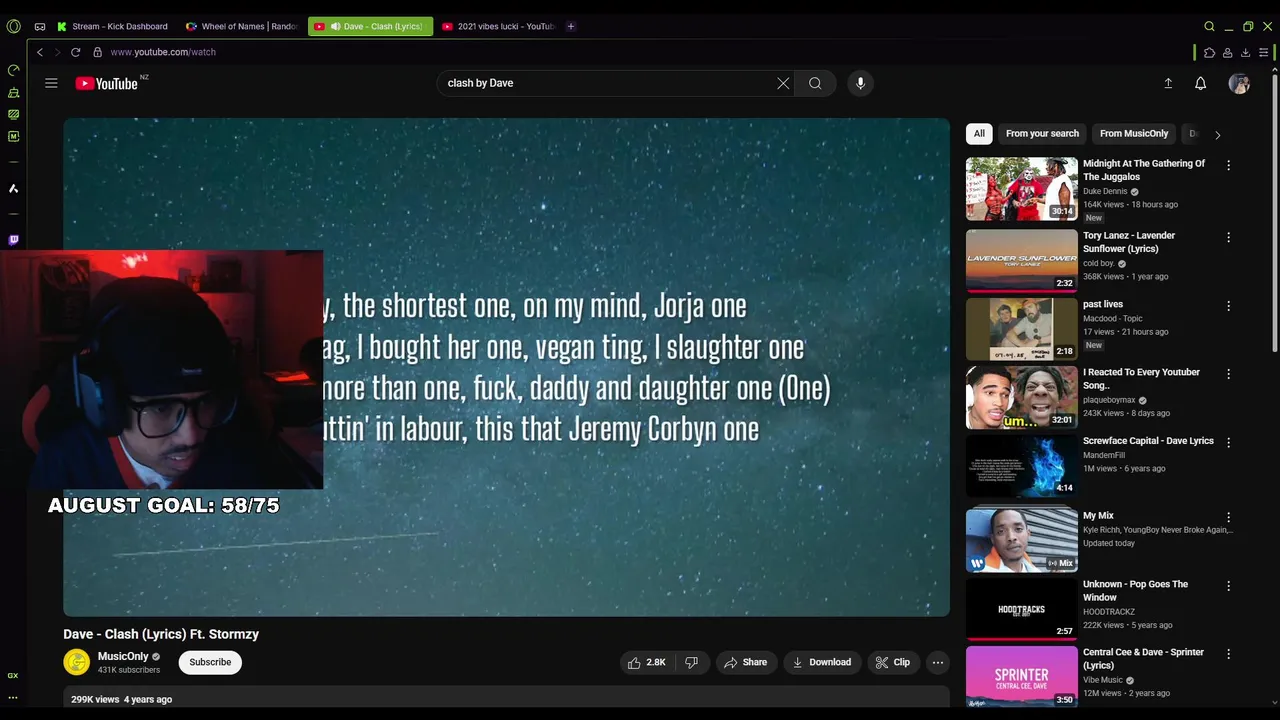
Task: Open the My Mix thumbnail
Action: tap(1021, 540)
